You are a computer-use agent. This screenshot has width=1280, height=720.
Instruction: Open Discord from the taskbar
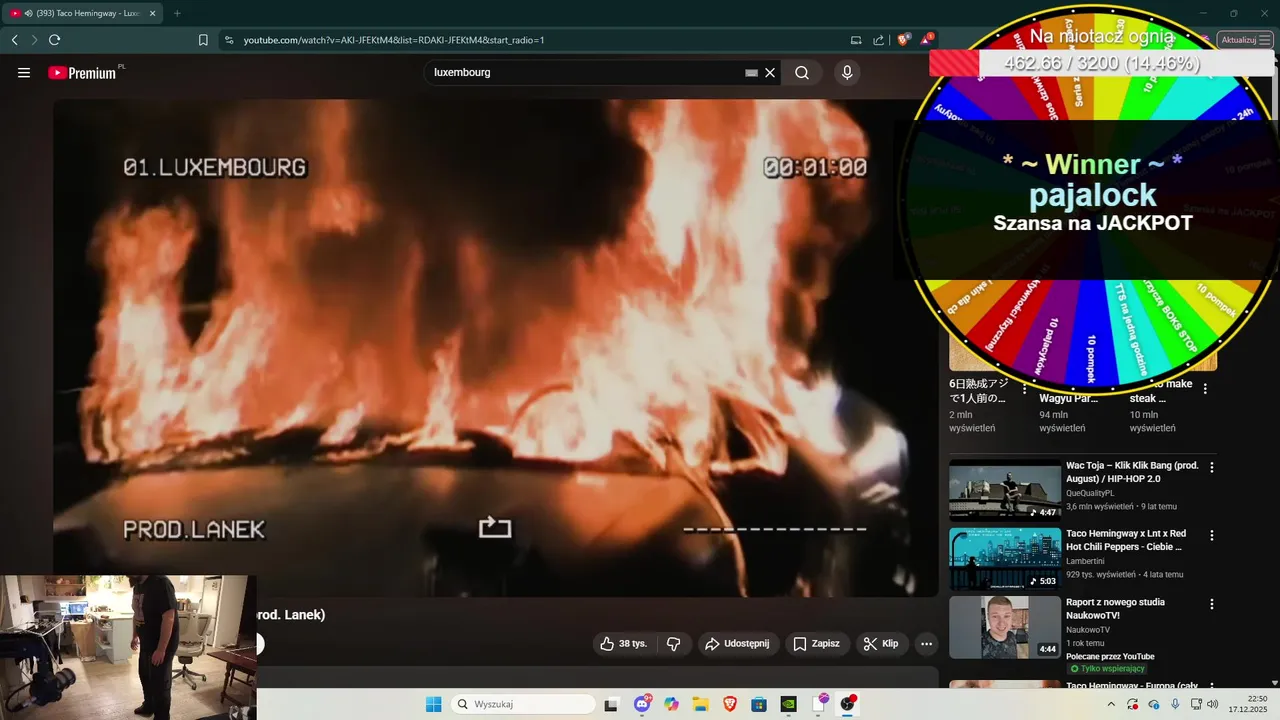(642, 704)
